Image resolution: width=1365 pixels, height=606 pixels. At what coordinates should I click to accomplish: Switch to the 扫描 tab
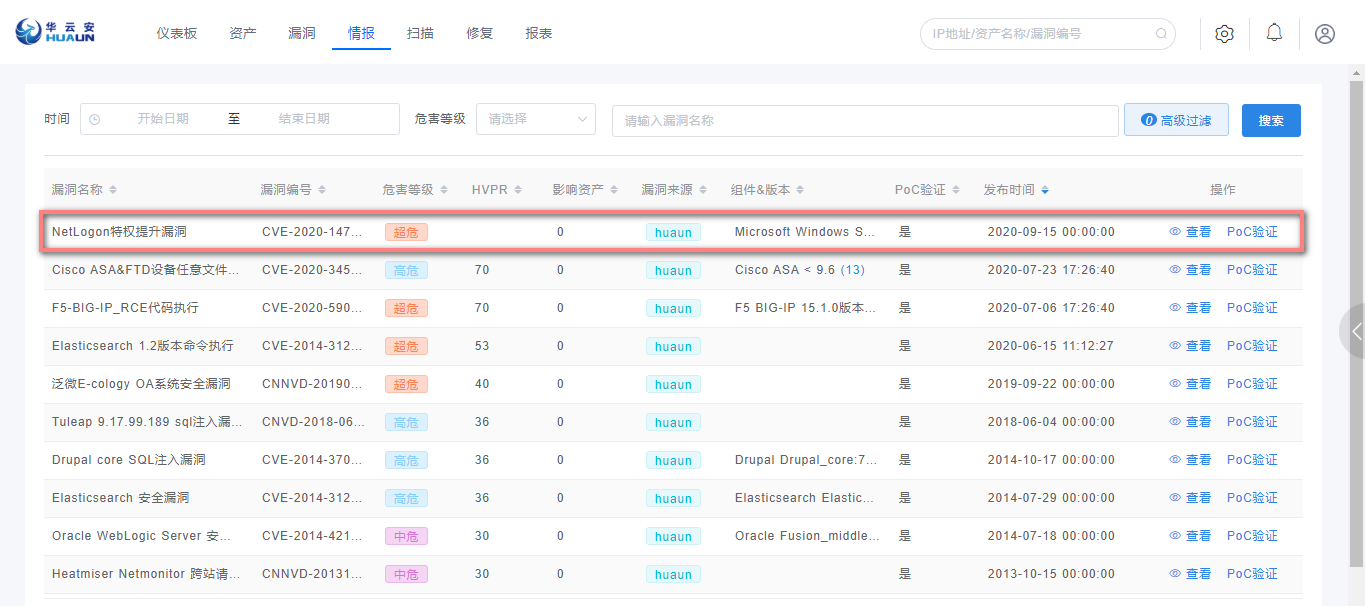coord(420,33)
